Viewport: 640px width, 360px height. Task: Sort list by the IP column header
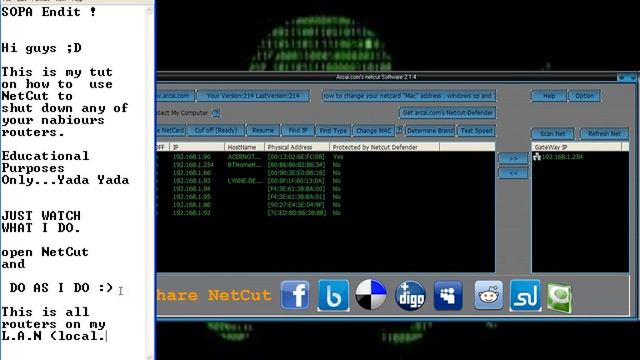click(x=197, y=147)
